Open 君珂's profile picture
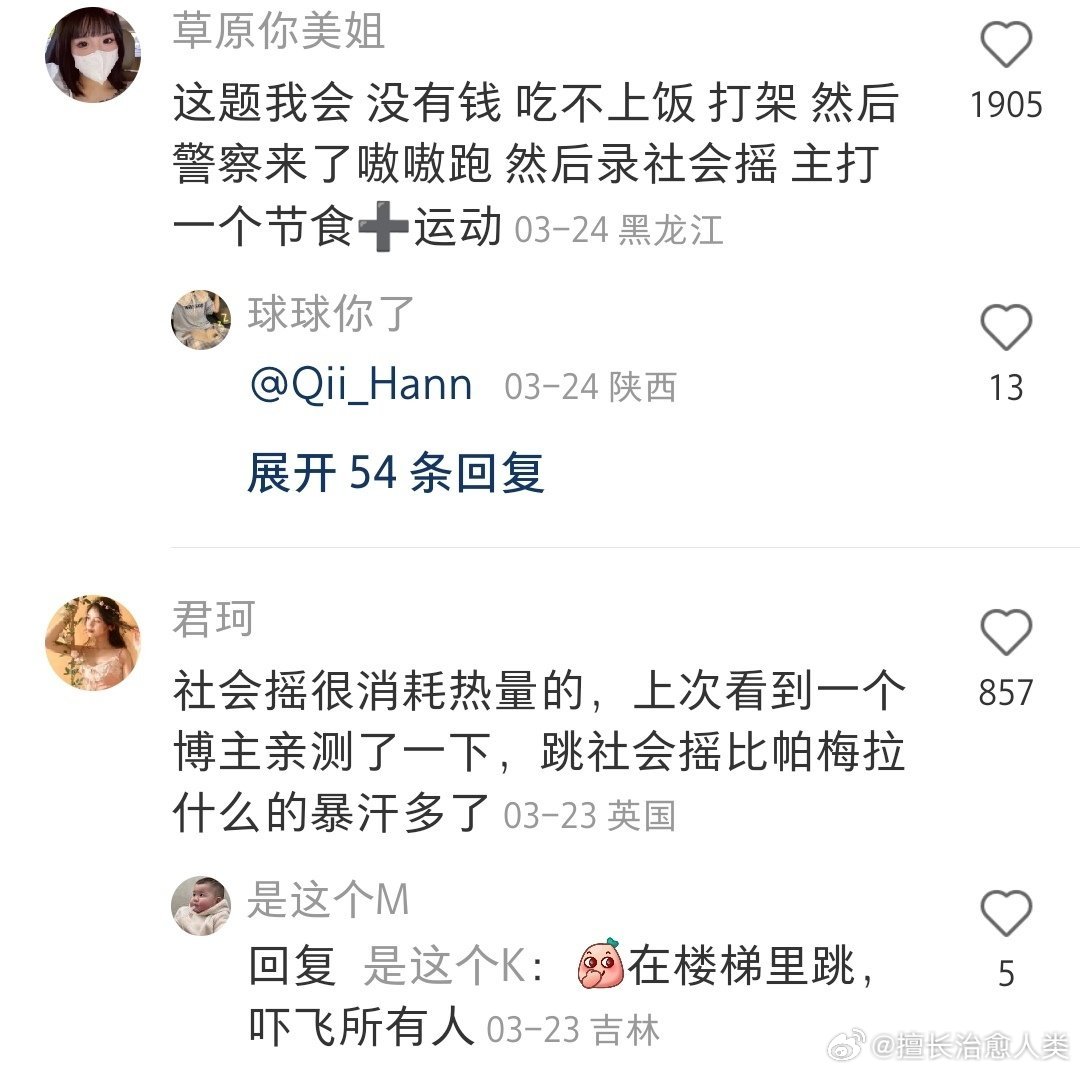 tap(93, 642)
